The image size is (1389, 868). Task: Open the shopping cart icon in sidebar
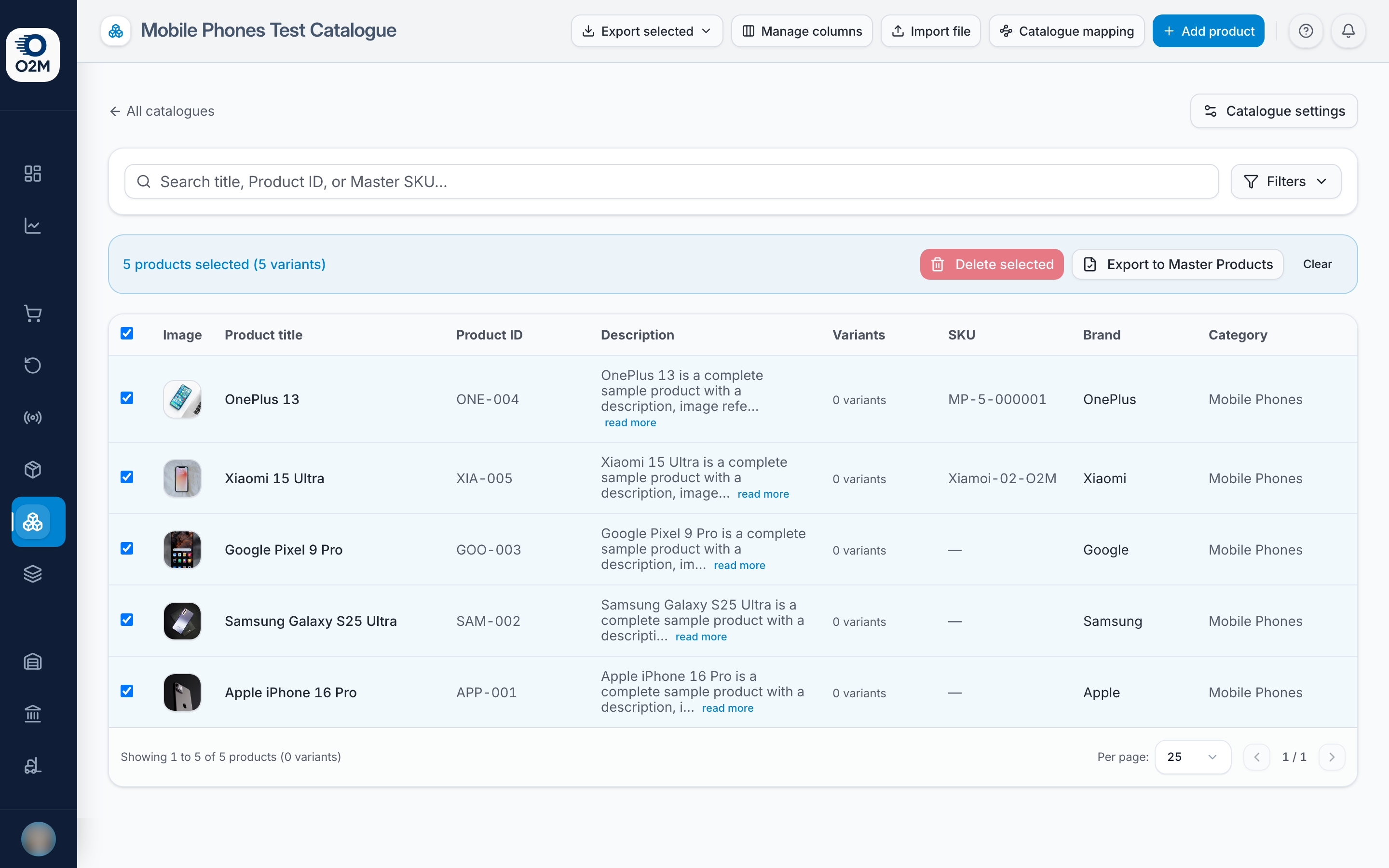[33, 313]
